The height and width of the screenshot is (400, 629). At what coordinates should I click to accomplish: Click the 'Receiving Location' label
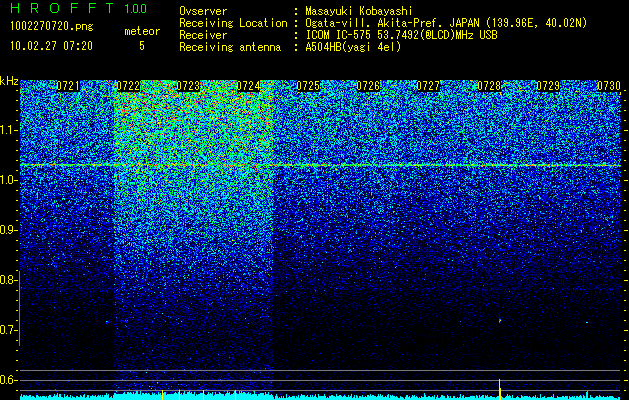pos(233,23)
